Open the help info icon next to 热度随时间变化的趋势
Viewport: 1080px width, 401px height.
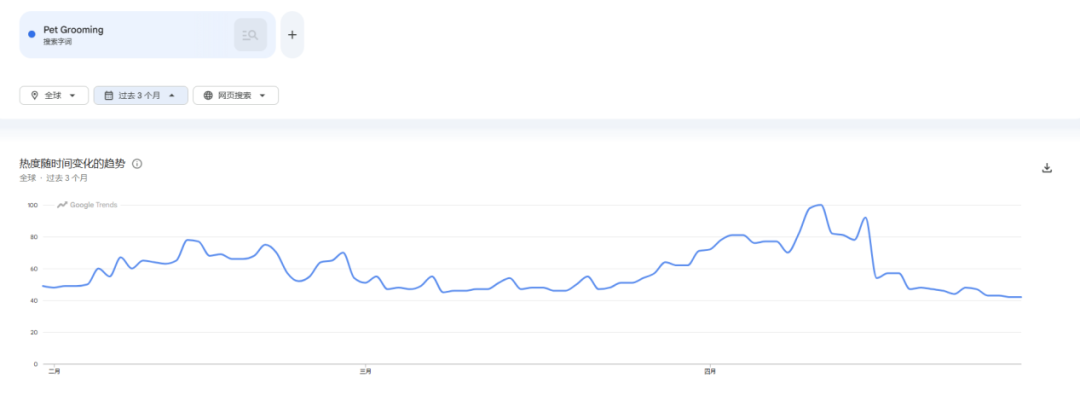(x=137, y=164)
